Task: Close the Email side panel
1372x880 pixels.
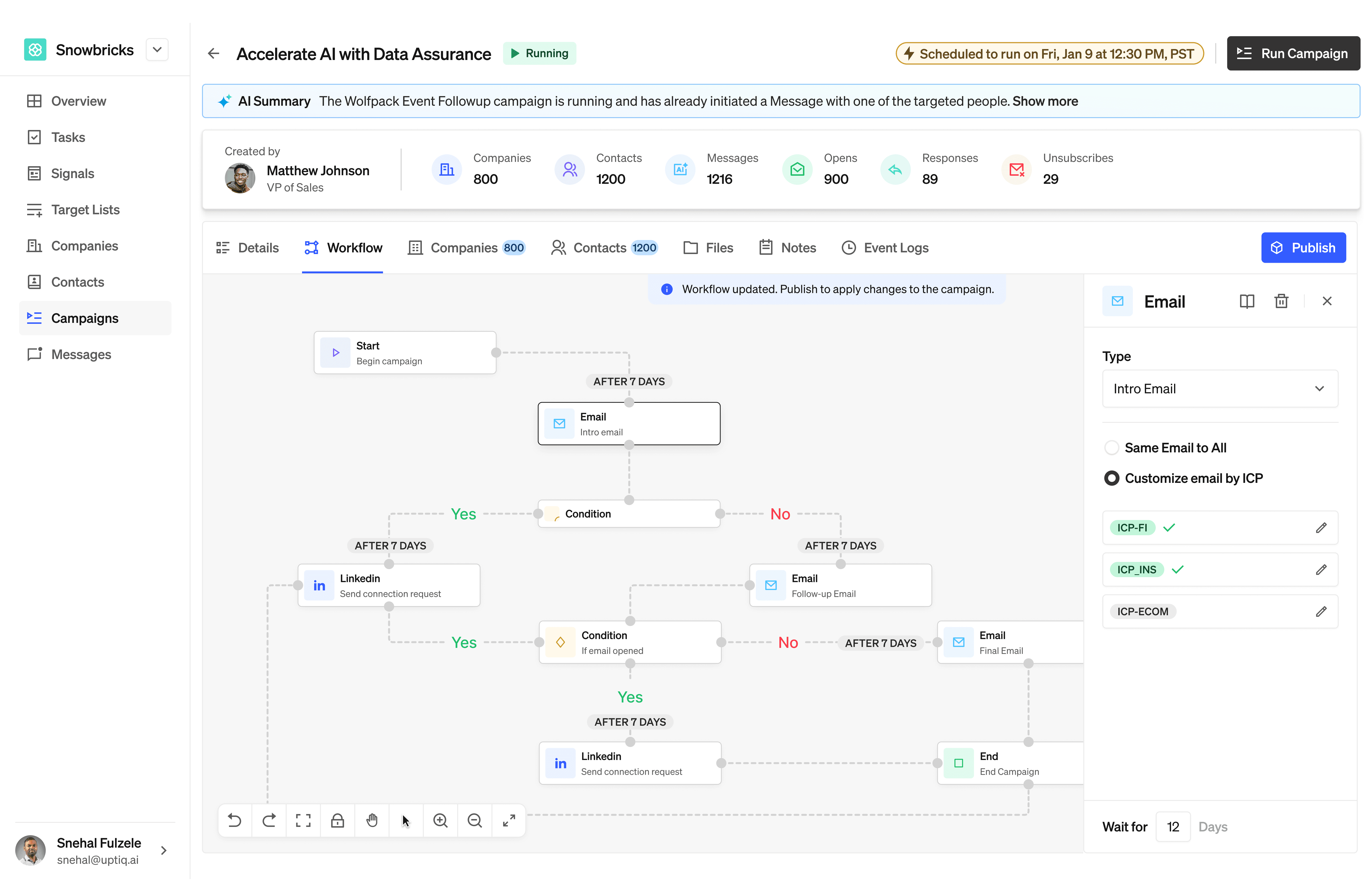Action: pos(1327,301)
